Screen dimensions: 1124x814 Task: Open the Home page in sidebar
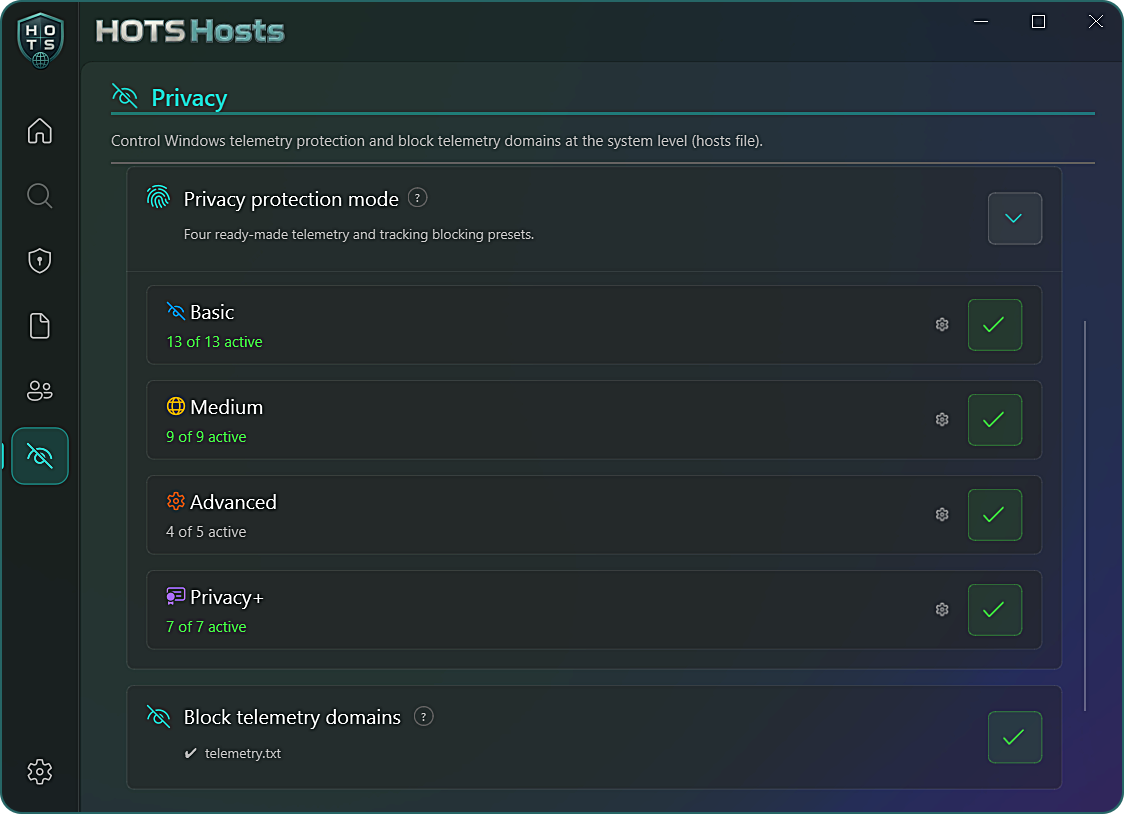(39, 130)
